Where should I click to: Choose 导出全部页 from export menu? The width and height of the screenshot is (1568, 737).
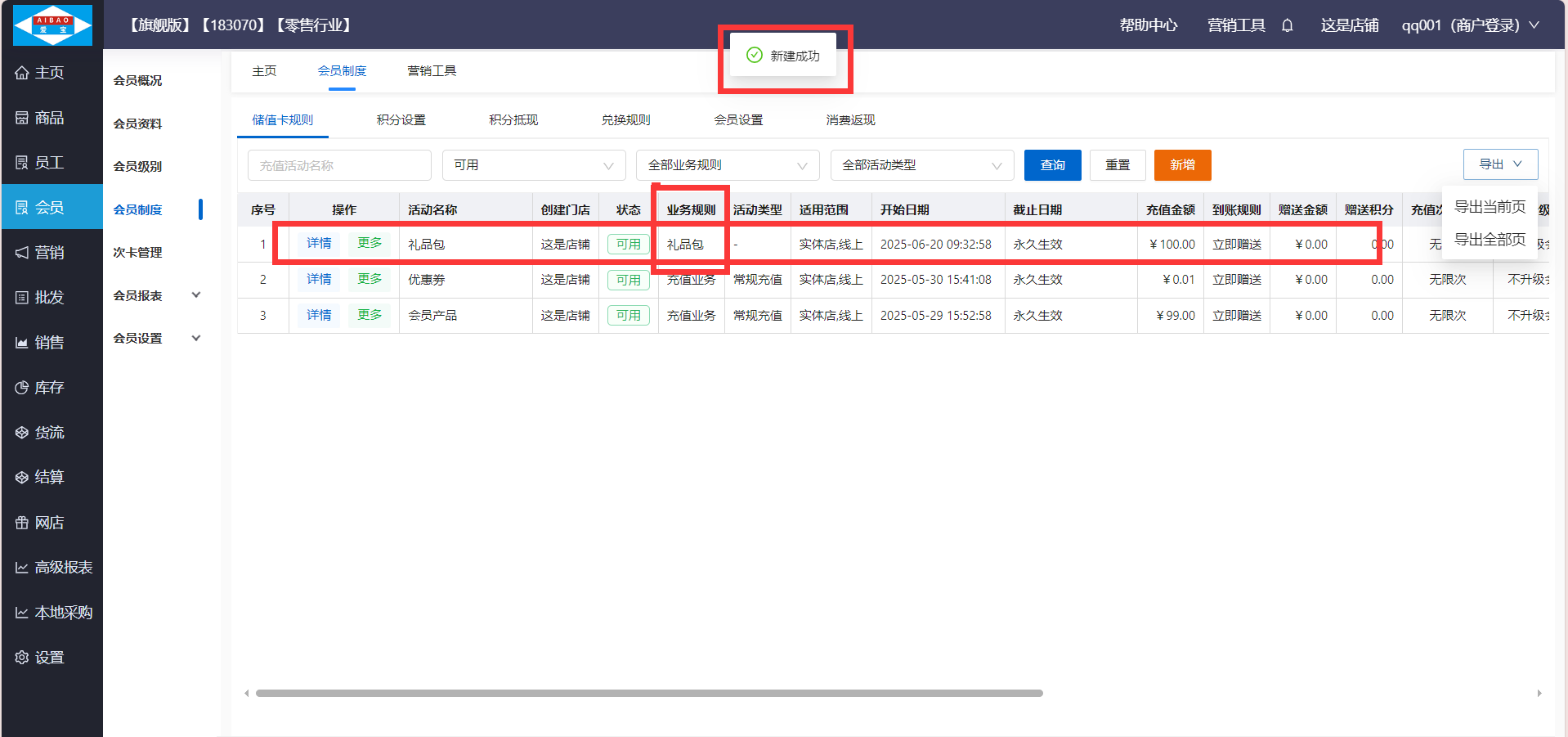pyautogui.click(x=1489, y=240)
